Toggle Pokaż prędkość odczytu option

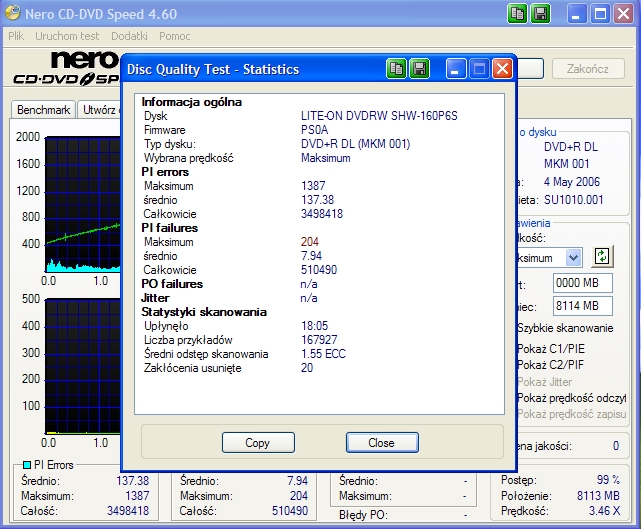571,398
